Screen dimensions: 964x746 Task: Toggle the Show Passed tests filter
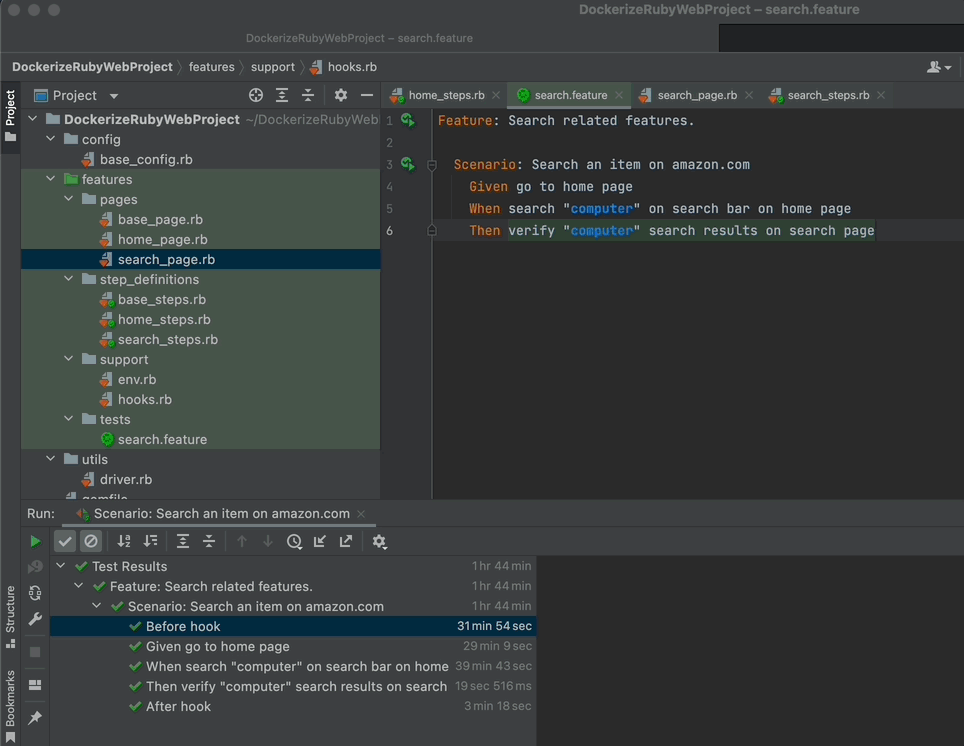point(66,540)
